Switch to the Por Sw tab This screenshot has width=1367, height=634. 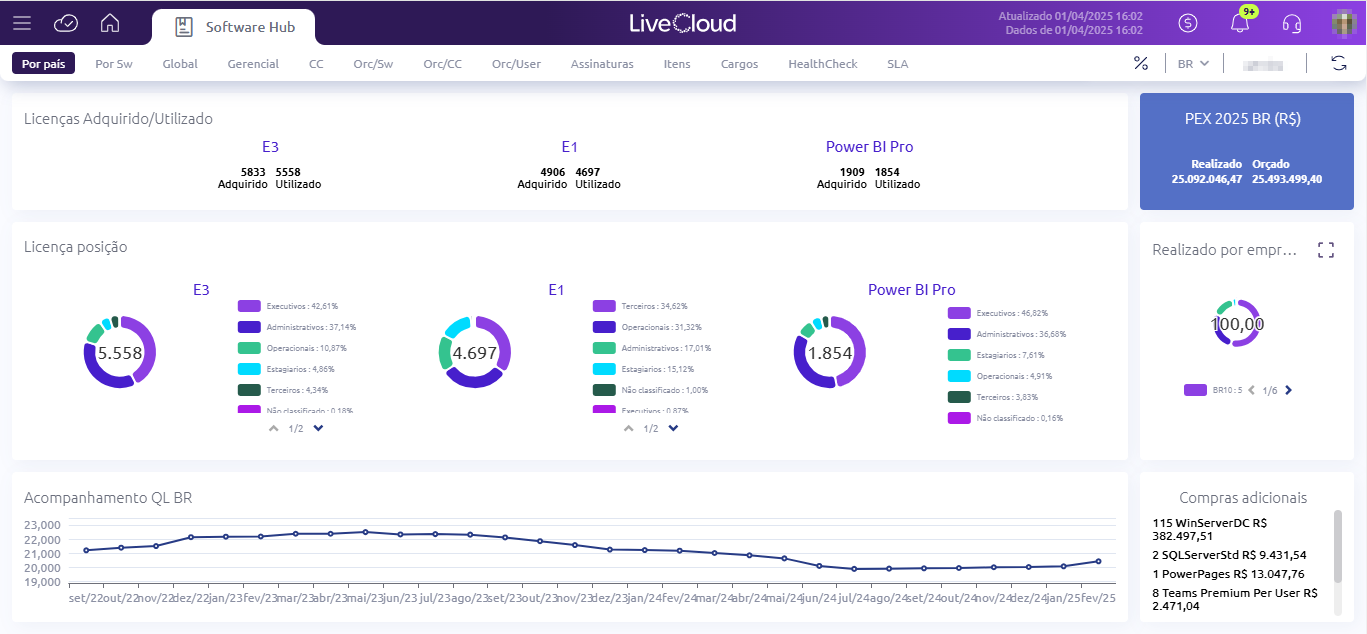coord(114,63)
